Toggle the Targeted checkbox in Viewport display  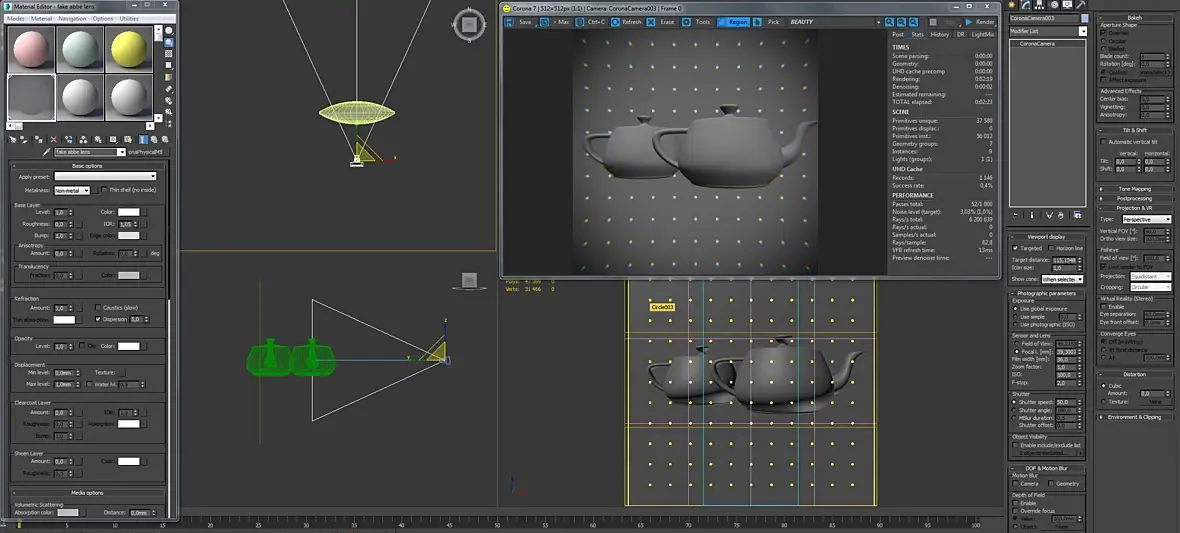pos(1016,248)
